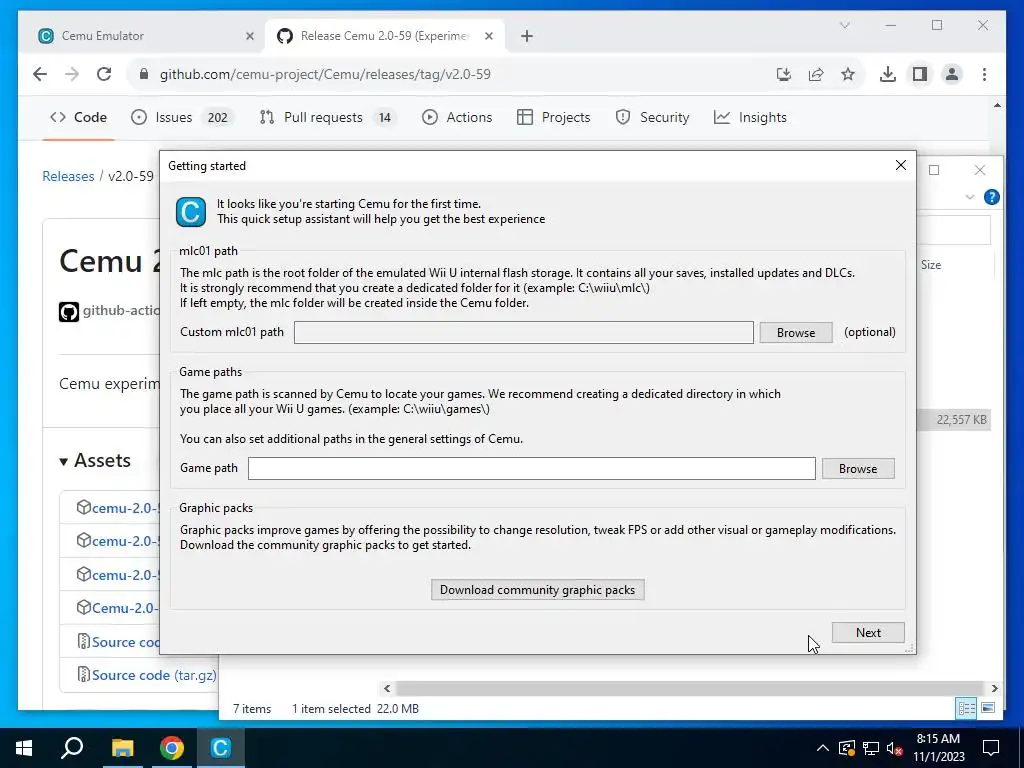The width and height of the screenshot is (1024, 768).
Task: Click the share page icon
Action: [816, 74]
